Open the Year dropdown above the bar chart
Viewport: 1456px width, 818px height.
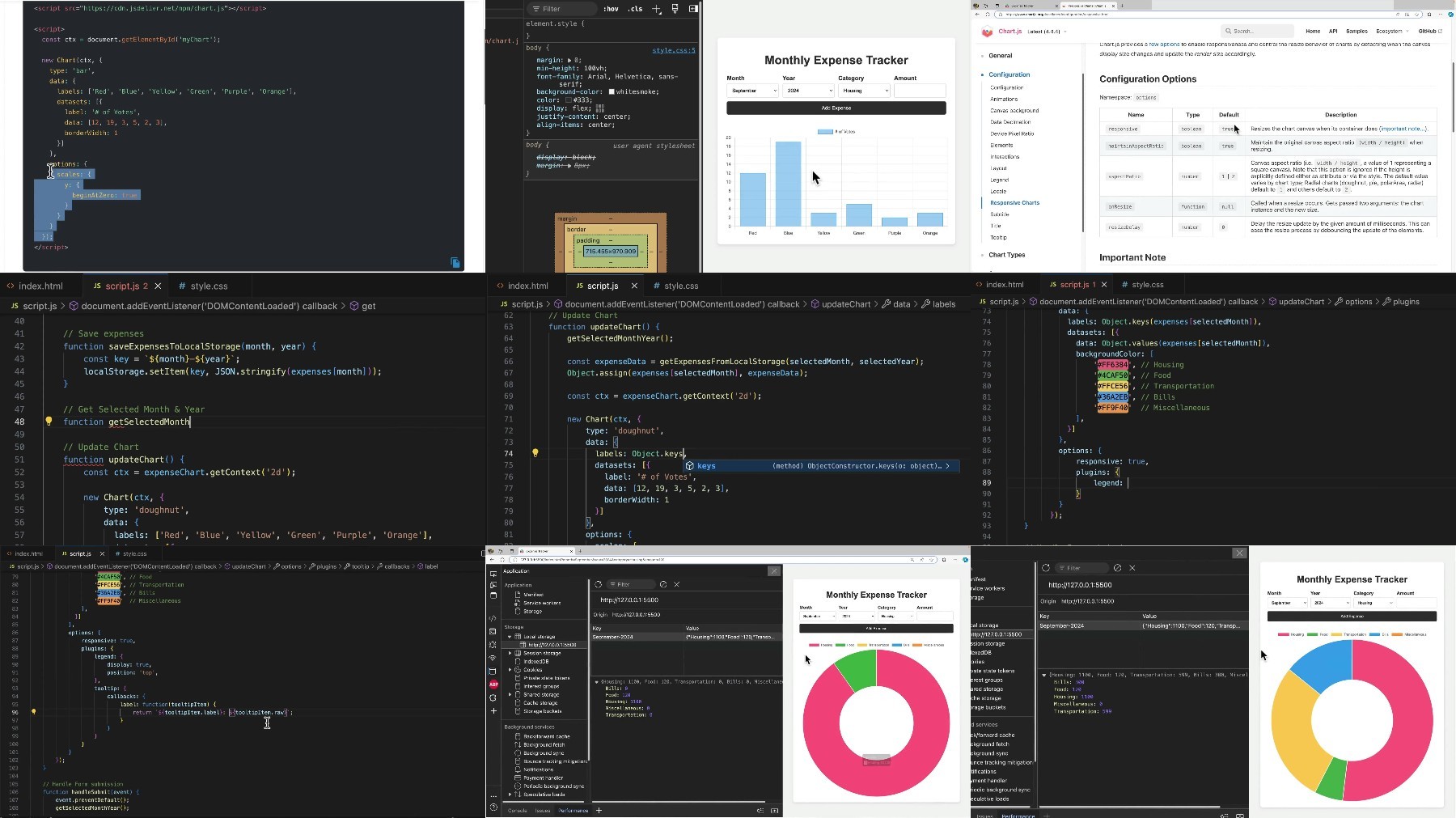click(x=807, y=91)
